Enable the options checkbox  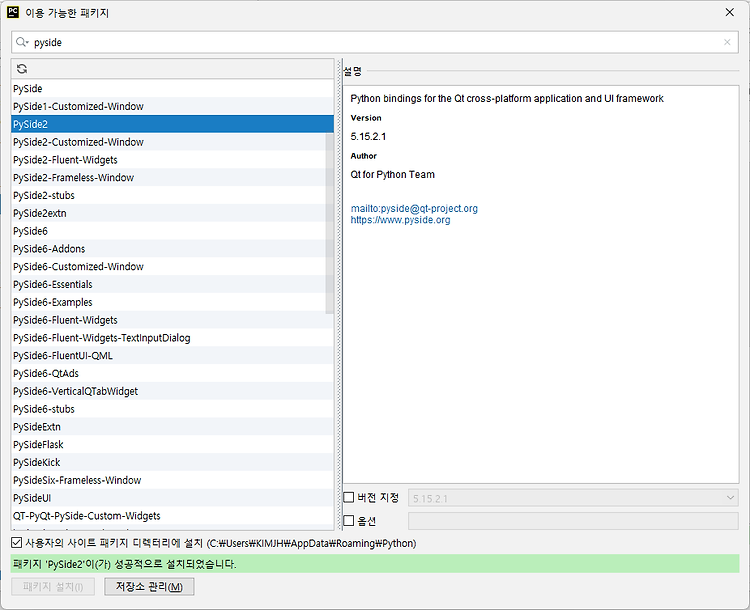coord(349,521)
